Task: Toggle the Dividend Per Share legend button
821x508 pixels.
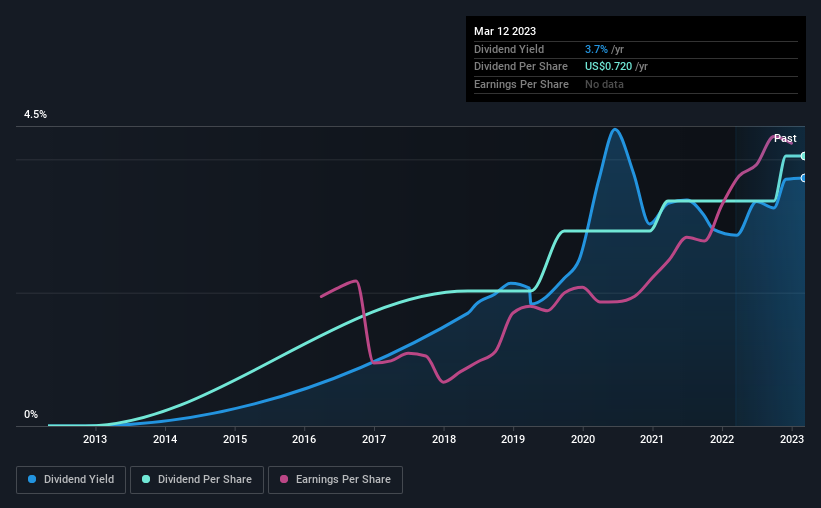Action: (x=197, y=480)
